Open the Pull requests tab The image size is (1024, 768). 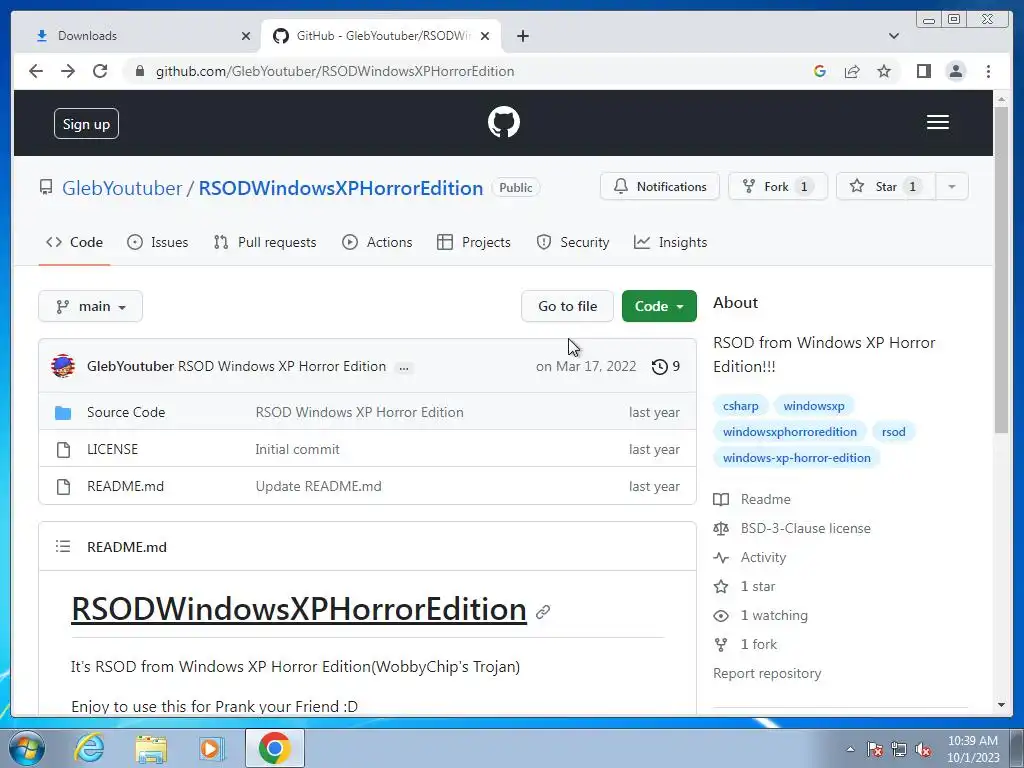pyautogui.click(x=264, y=242)
